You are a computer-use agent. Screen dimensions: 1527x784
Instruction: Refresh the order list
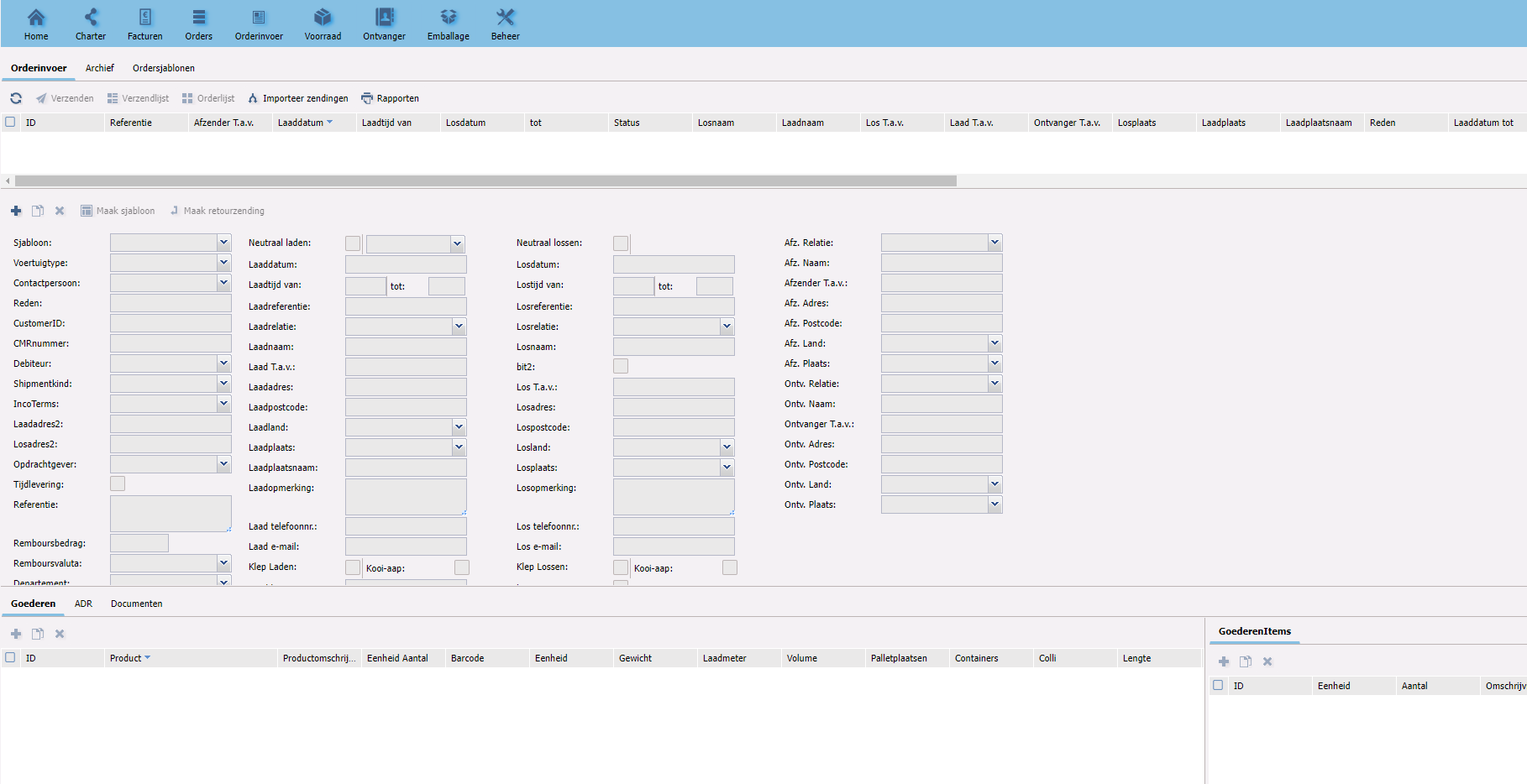16,98
